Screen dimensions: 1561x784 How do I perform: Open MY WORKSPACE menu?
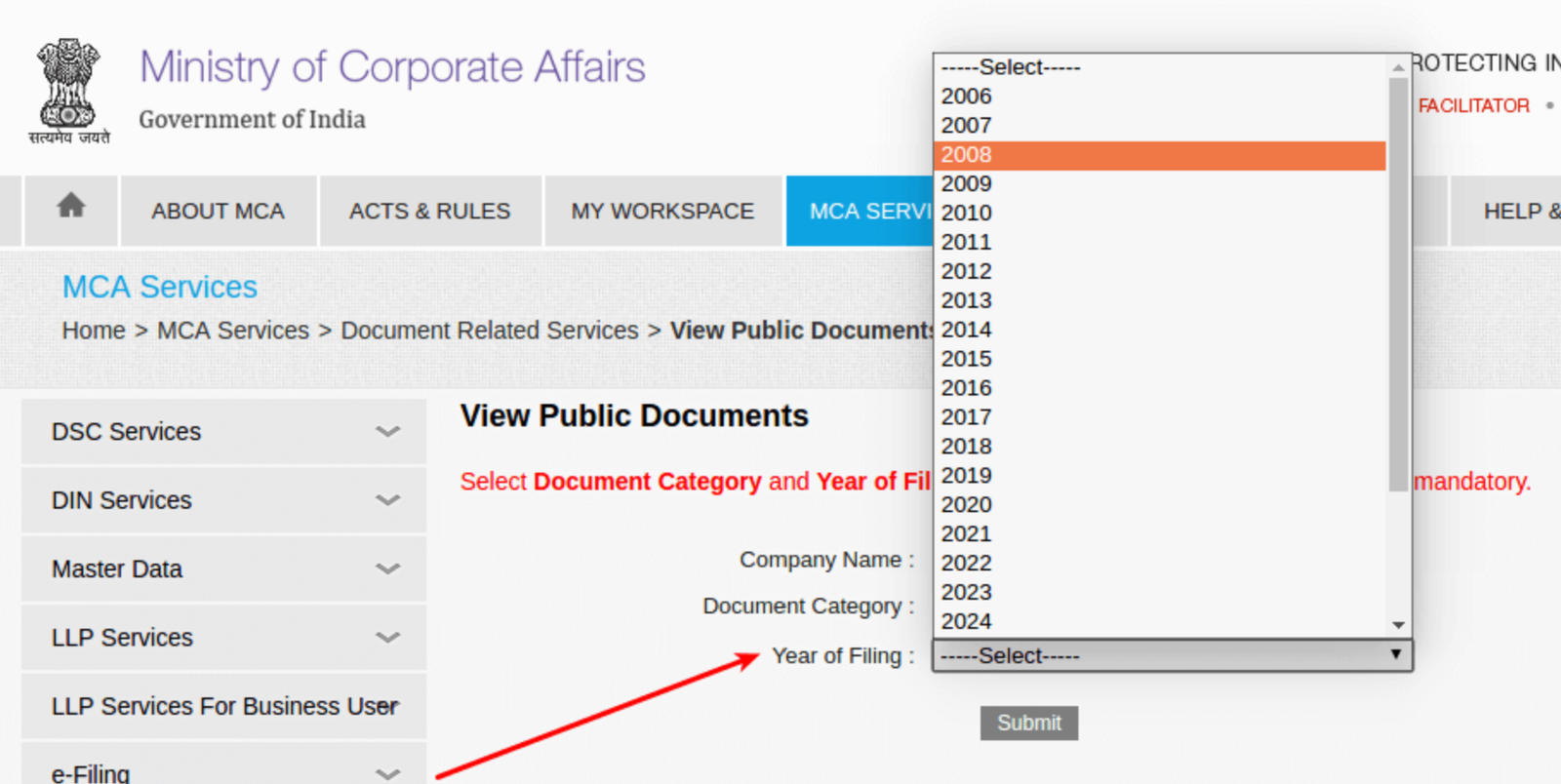[662, 211]
